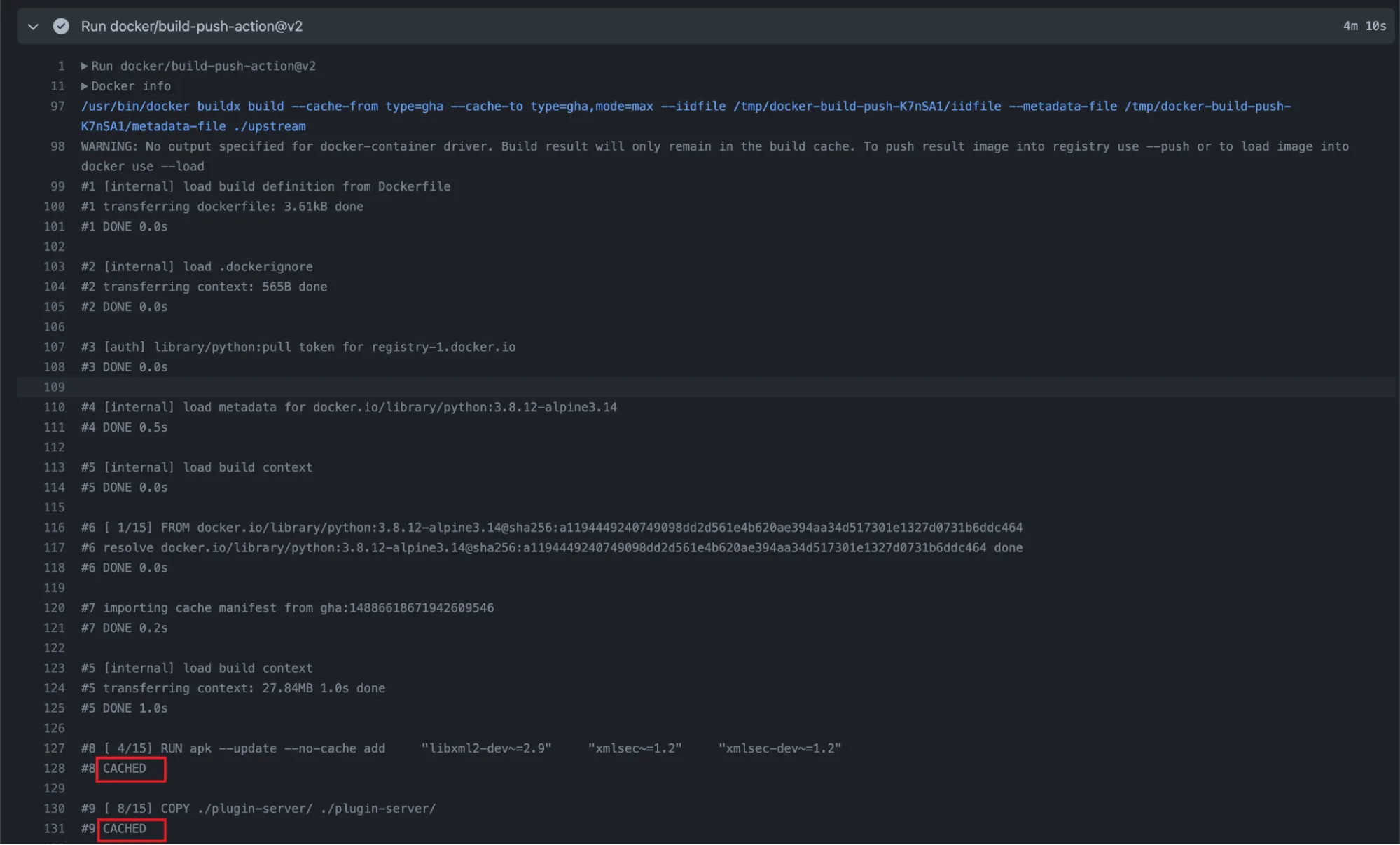This screenshot has height=845, width=1400.
Task: Click the load build definition line 99
Action: [x=266, y=186]
